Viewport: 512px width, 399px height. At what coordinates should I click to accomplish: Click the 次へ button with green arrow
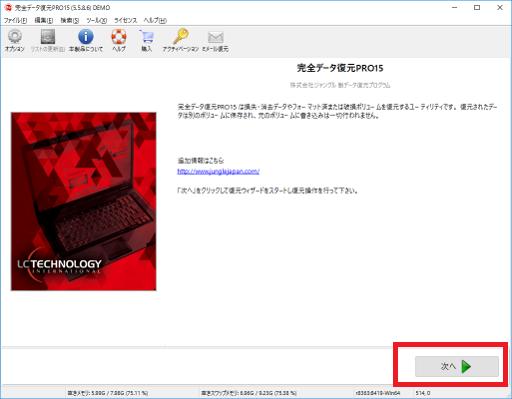[x=457, y=366]
